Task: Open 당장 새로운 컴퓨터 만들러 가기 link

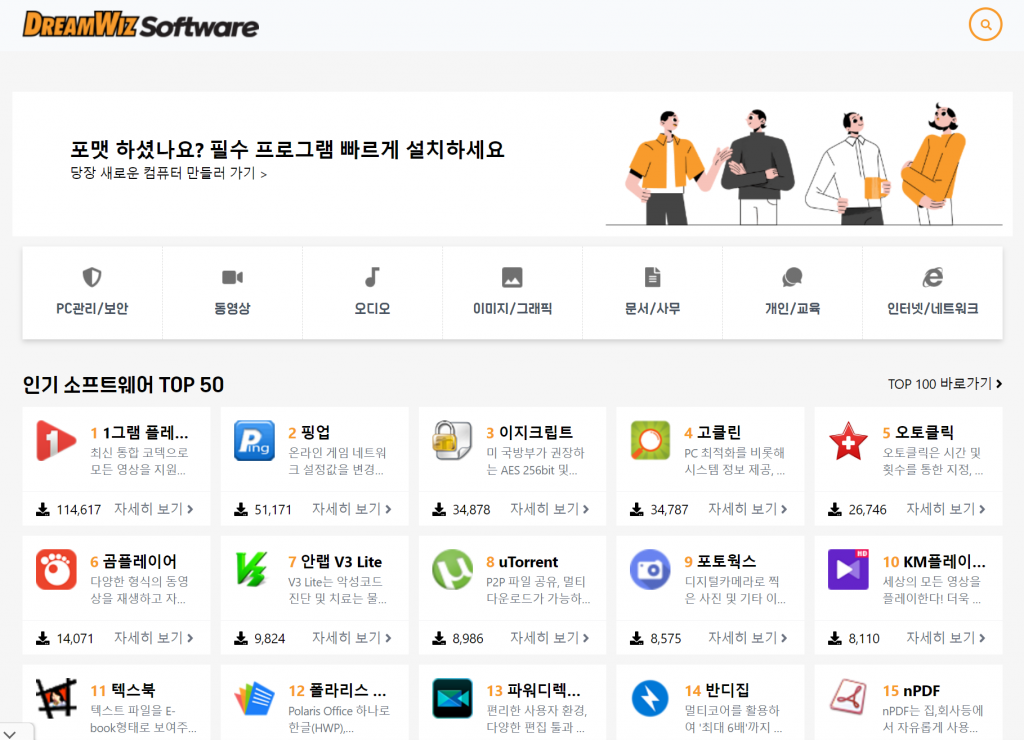Action: [x=168, y=173]
